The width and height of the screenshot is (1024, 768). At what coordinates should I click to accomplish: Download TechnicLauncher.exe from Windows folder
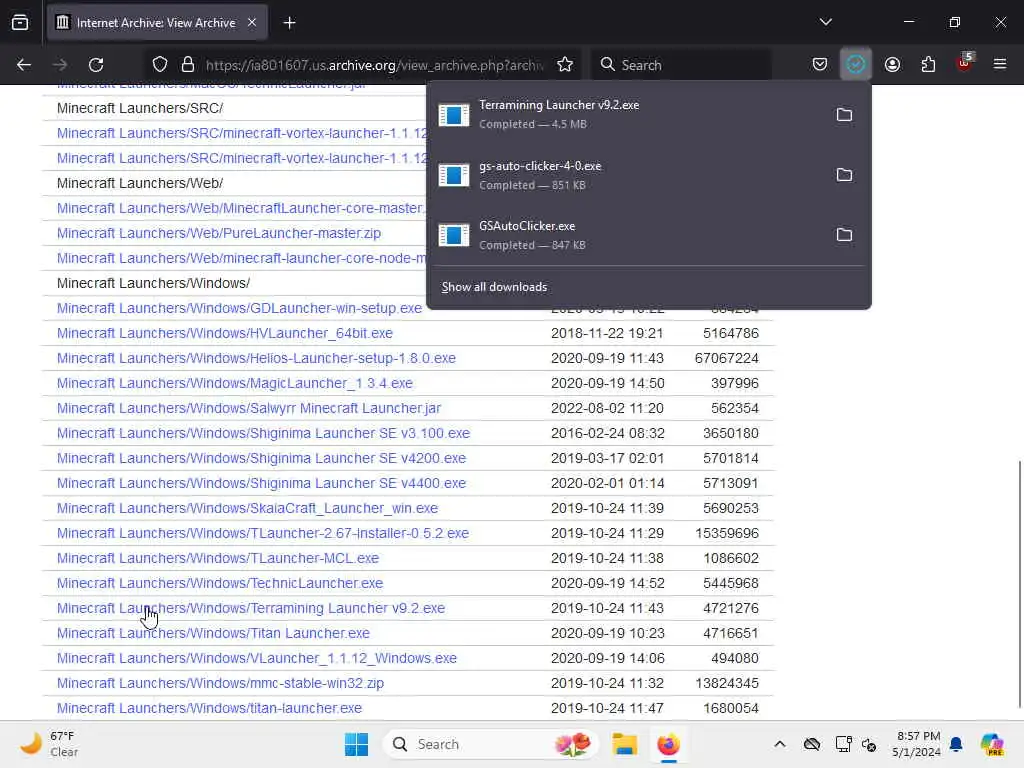[220, 583]
